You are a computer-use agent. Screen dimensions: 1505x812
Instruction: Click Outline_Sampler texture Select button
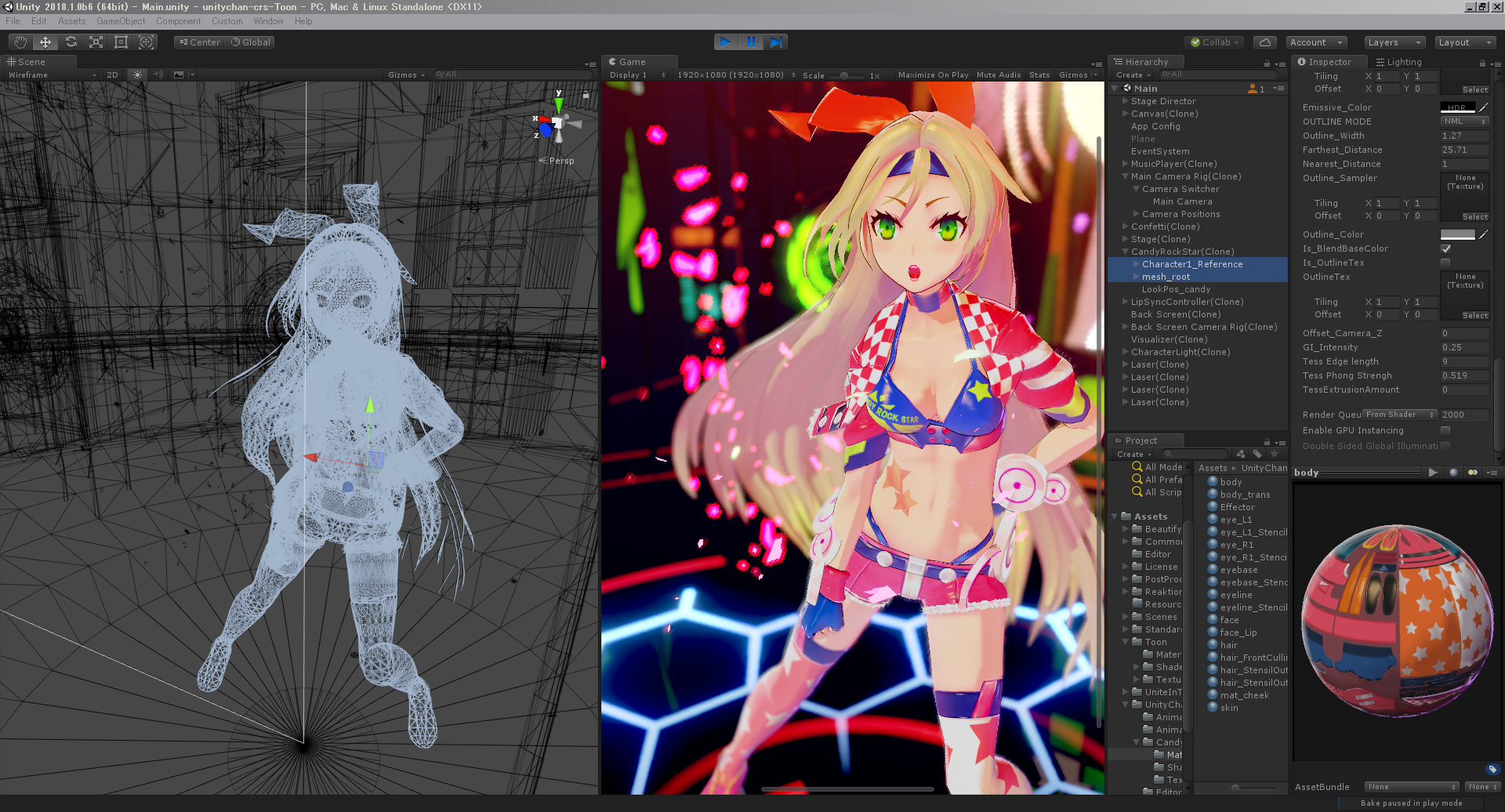pos(1474,217)
